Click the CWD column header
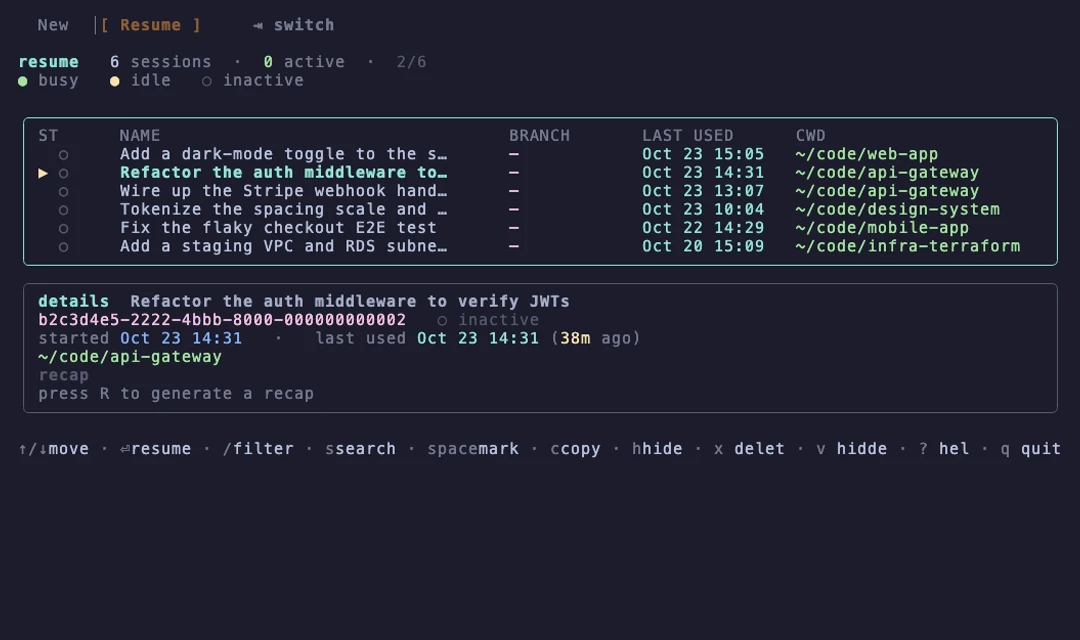This screenshot has width=1080, height=640. point(811,136)
